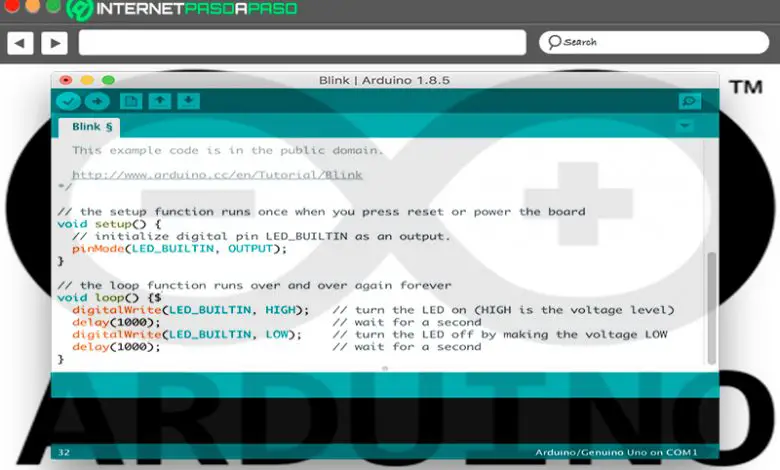Click line number 32 in status bar
The image size is (780, 470).
(64, 452)
